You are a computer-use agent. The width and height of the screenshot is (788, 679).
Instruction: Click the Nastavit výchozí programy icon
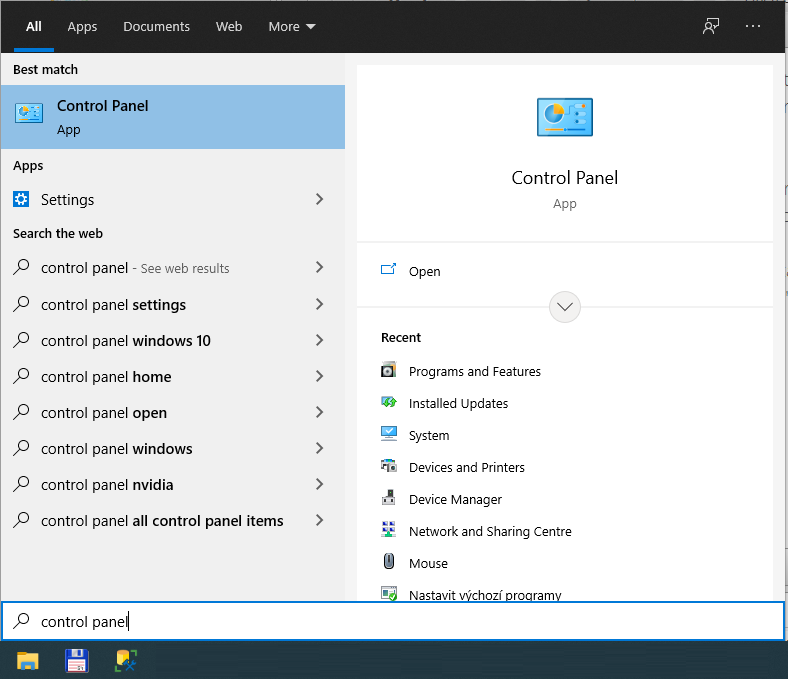[388, 594]
